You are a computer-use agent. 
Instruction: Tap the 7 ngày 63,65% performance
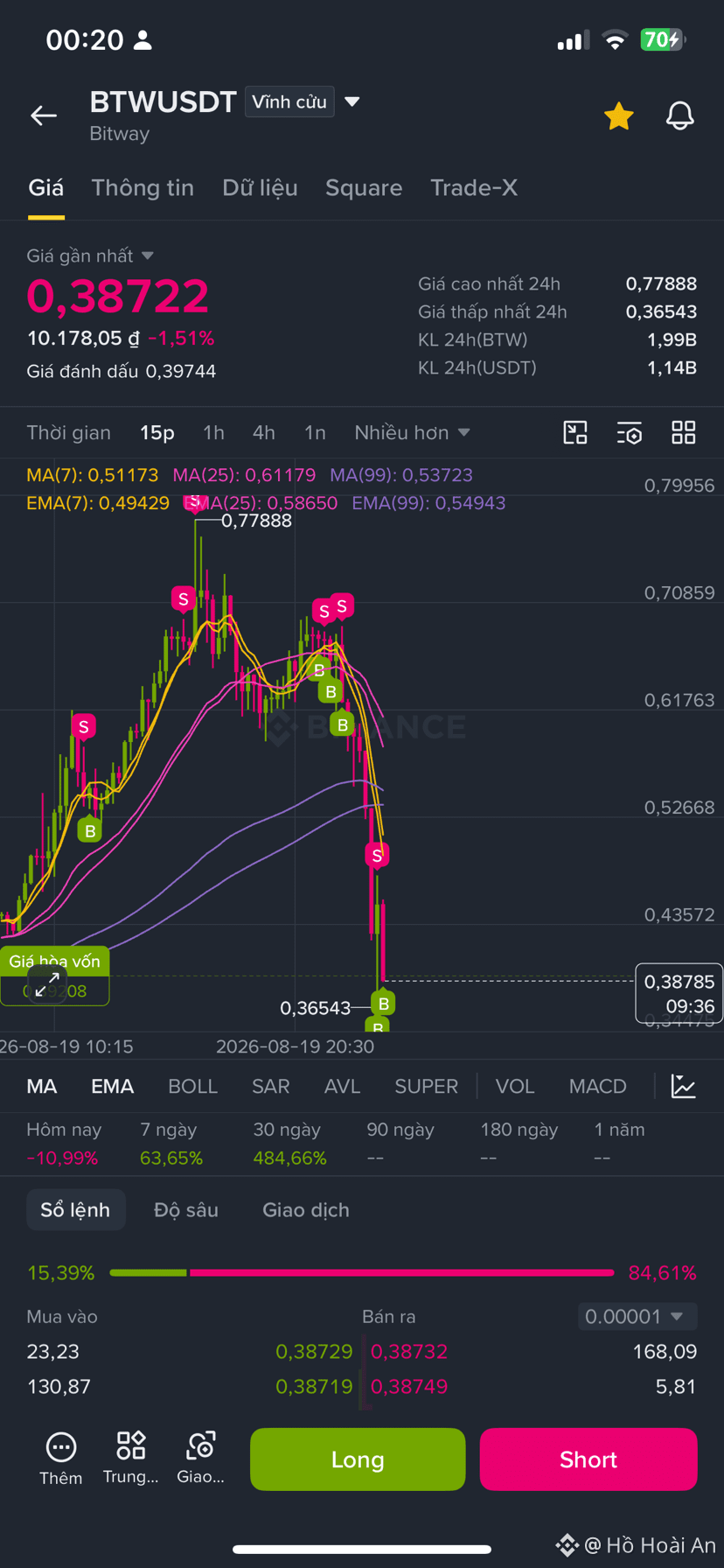click(x=171, y=1144)
